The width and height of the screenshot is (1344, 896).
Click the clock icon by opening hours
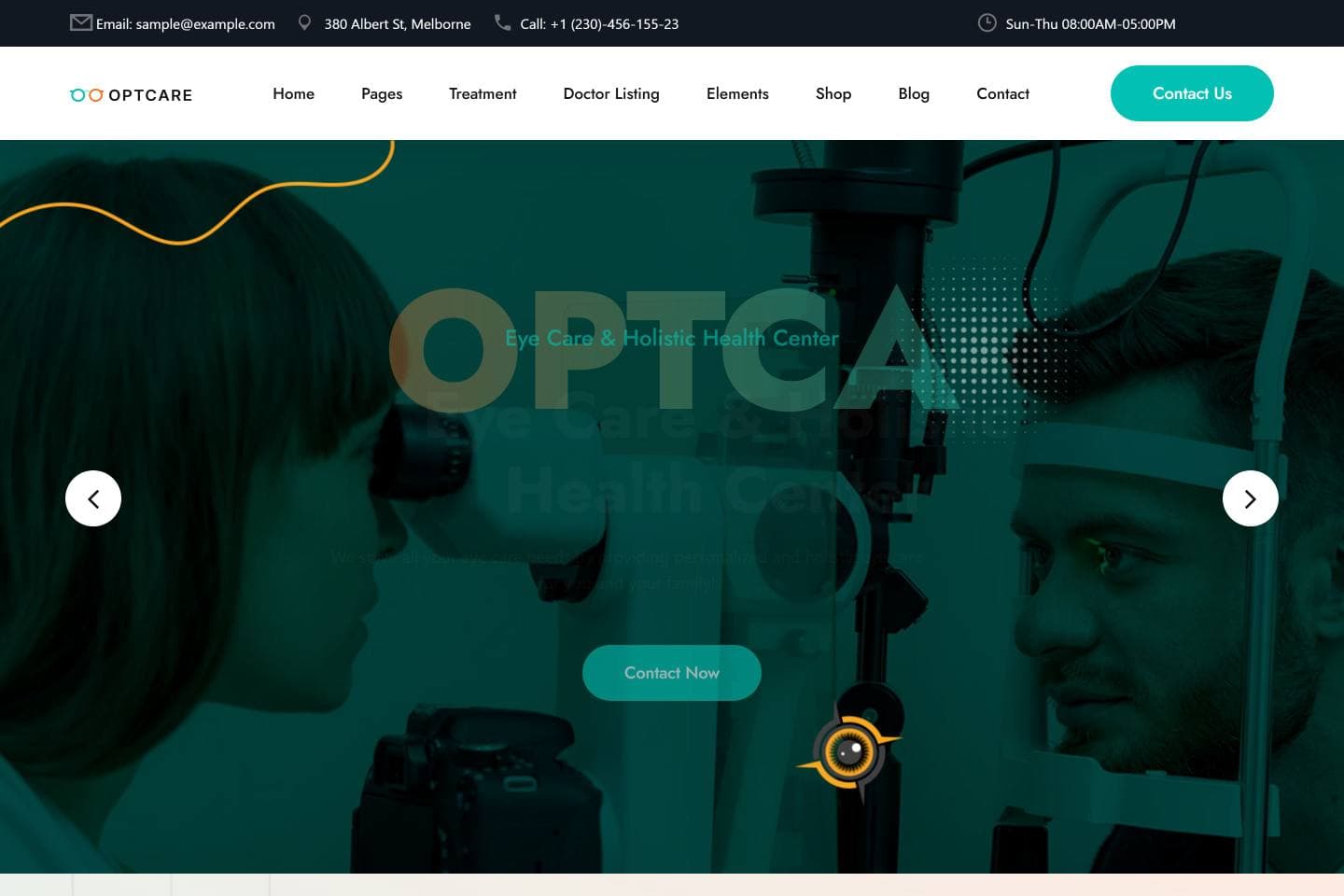pos(987,22)
